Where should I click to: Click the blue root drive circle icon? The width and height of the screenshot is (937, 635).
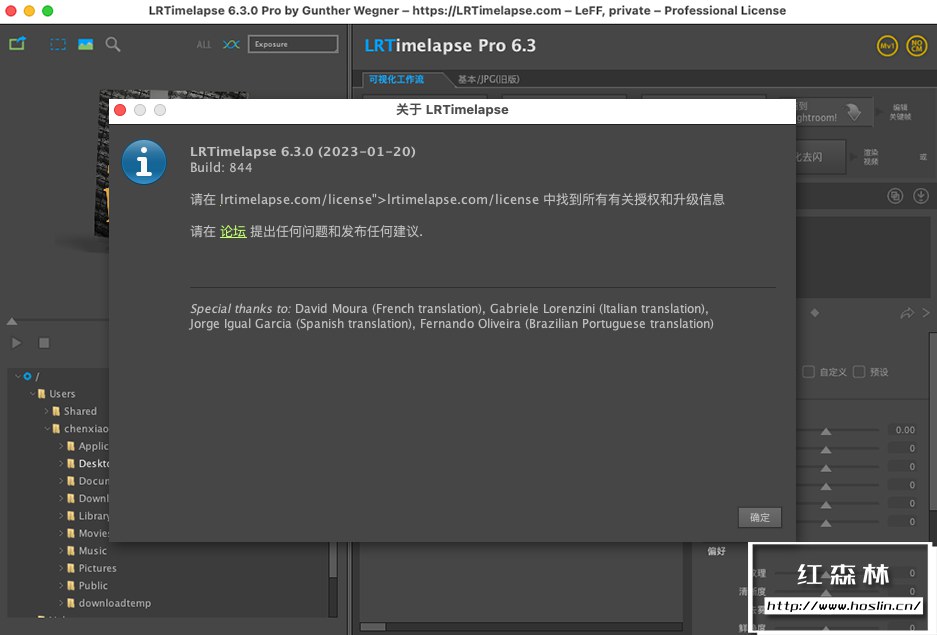coord(27,376)
